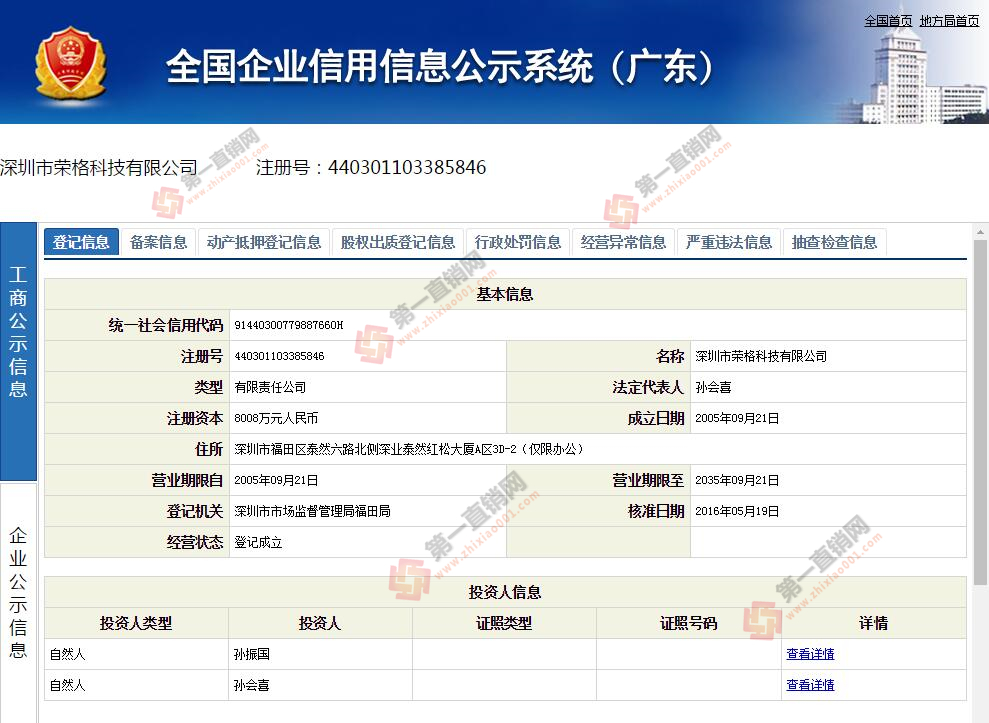
Task: View the 股权出质登记信息 tab
Action: [398, 242]
